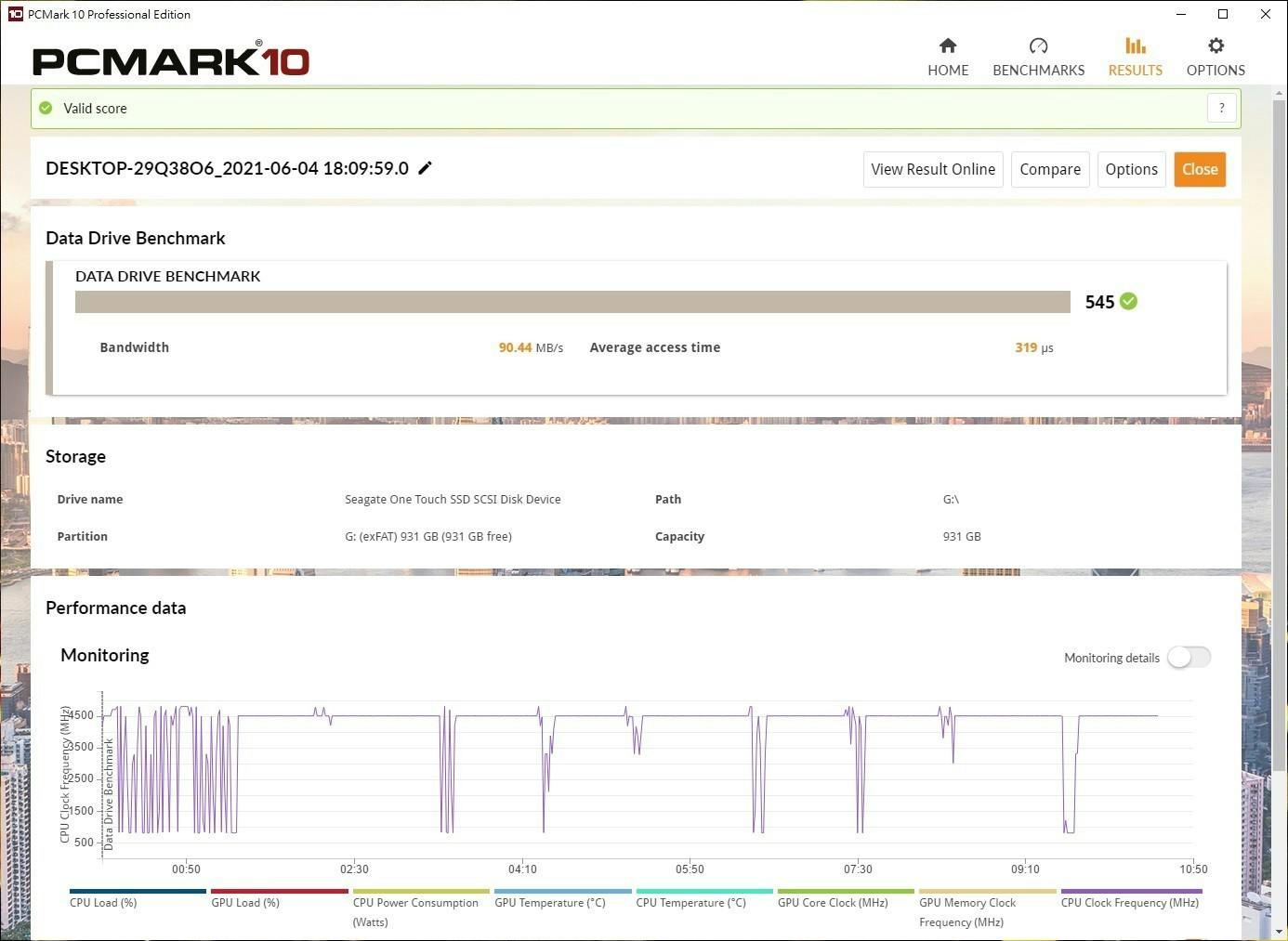Click the Data Drive Benchmark chart marker

click(x=108, y=794)
